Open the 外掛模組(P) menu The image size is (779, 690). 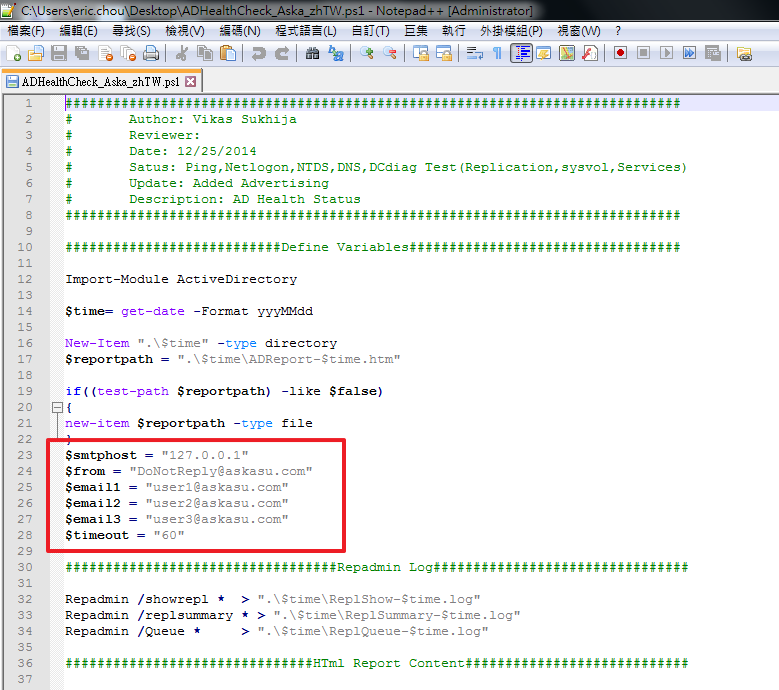[511, 31]
